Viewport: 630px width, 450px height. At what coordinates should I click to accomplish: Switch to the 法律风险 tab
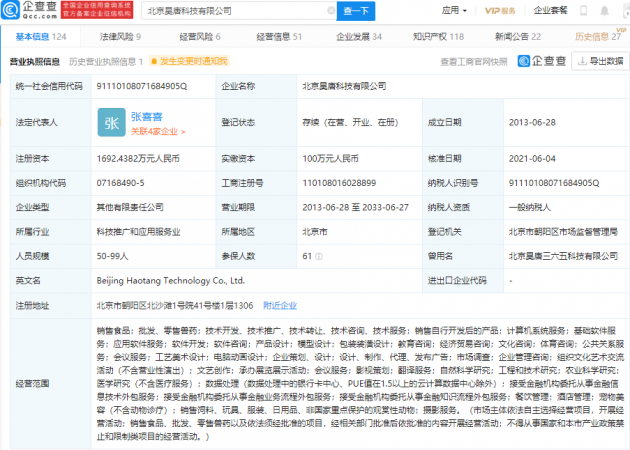click(x=119, y=36)
